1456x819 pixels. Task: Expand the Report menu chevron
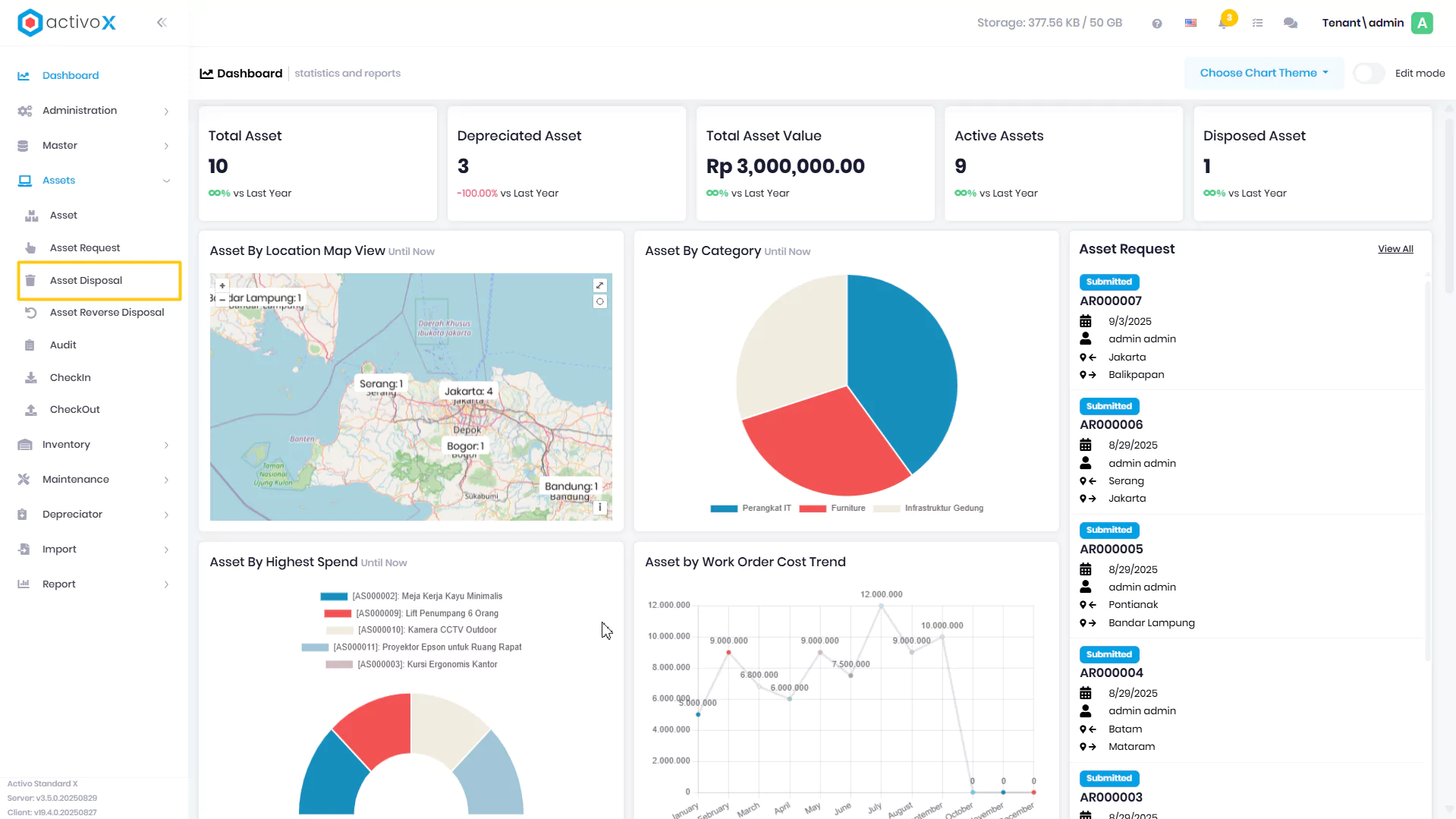[166, 584]
